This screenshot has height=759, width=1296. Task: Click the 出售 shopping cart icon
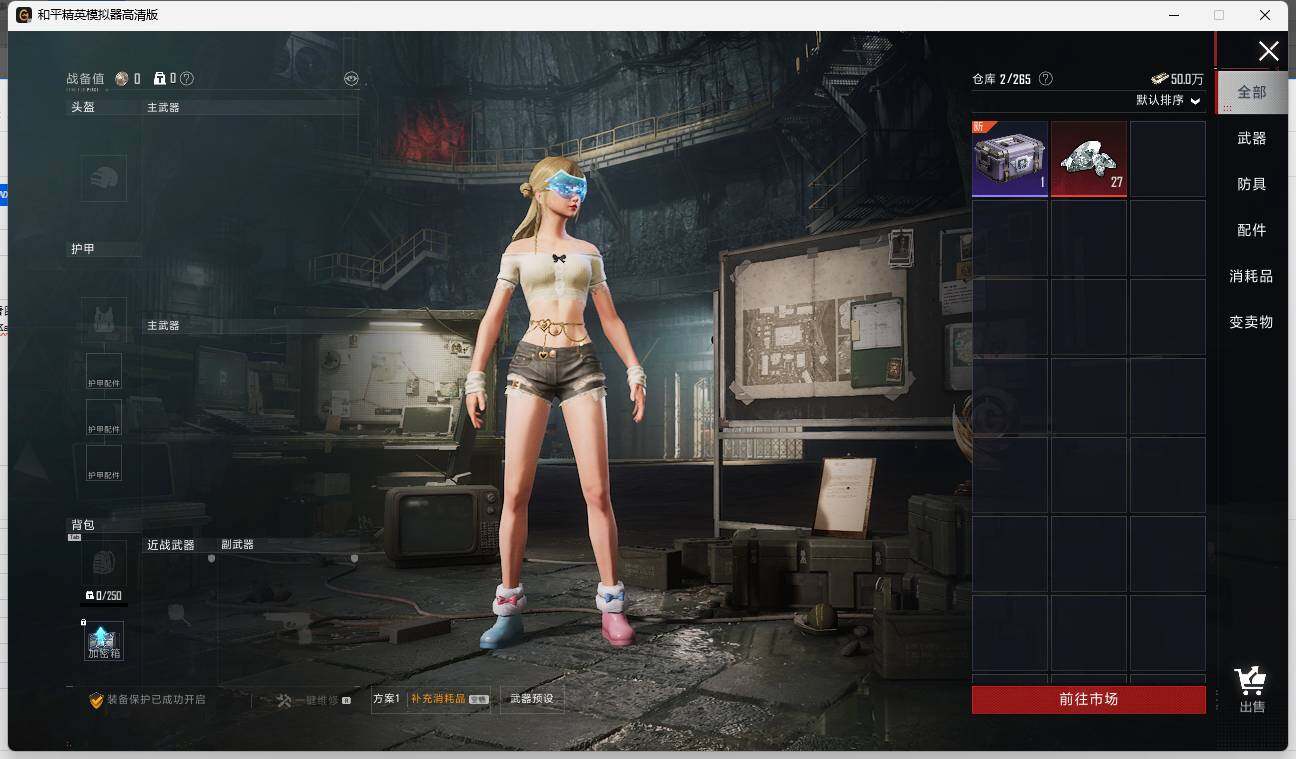coord(1250,682)
